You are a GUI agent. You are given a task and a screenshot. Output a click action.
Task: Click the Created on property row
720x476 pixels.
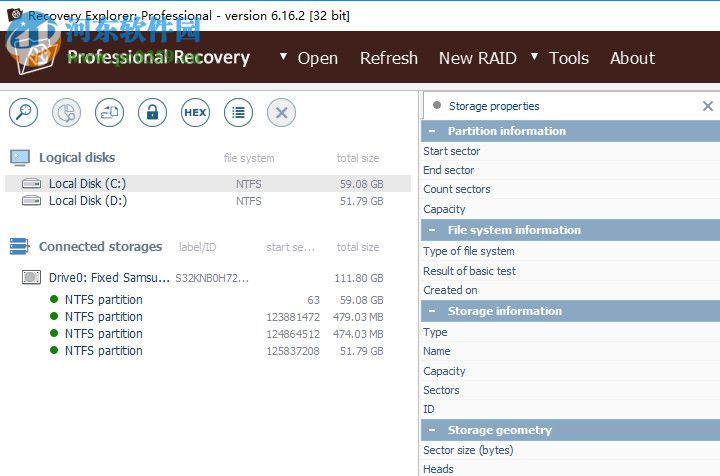click(x=570, y=290)
